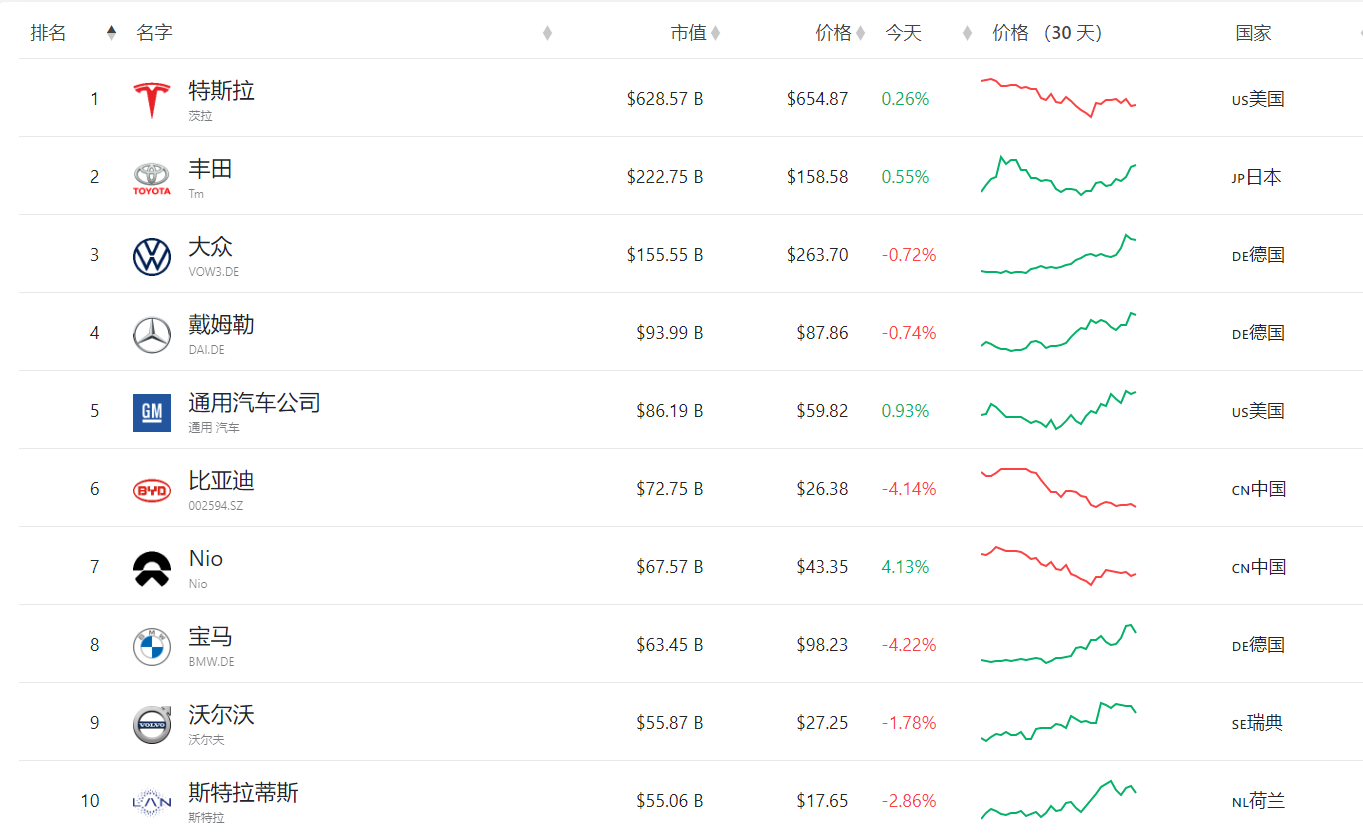Select the red BYD logo
Image resolution: width=1363 pixels, height=838 pixels.
[152, 490]
